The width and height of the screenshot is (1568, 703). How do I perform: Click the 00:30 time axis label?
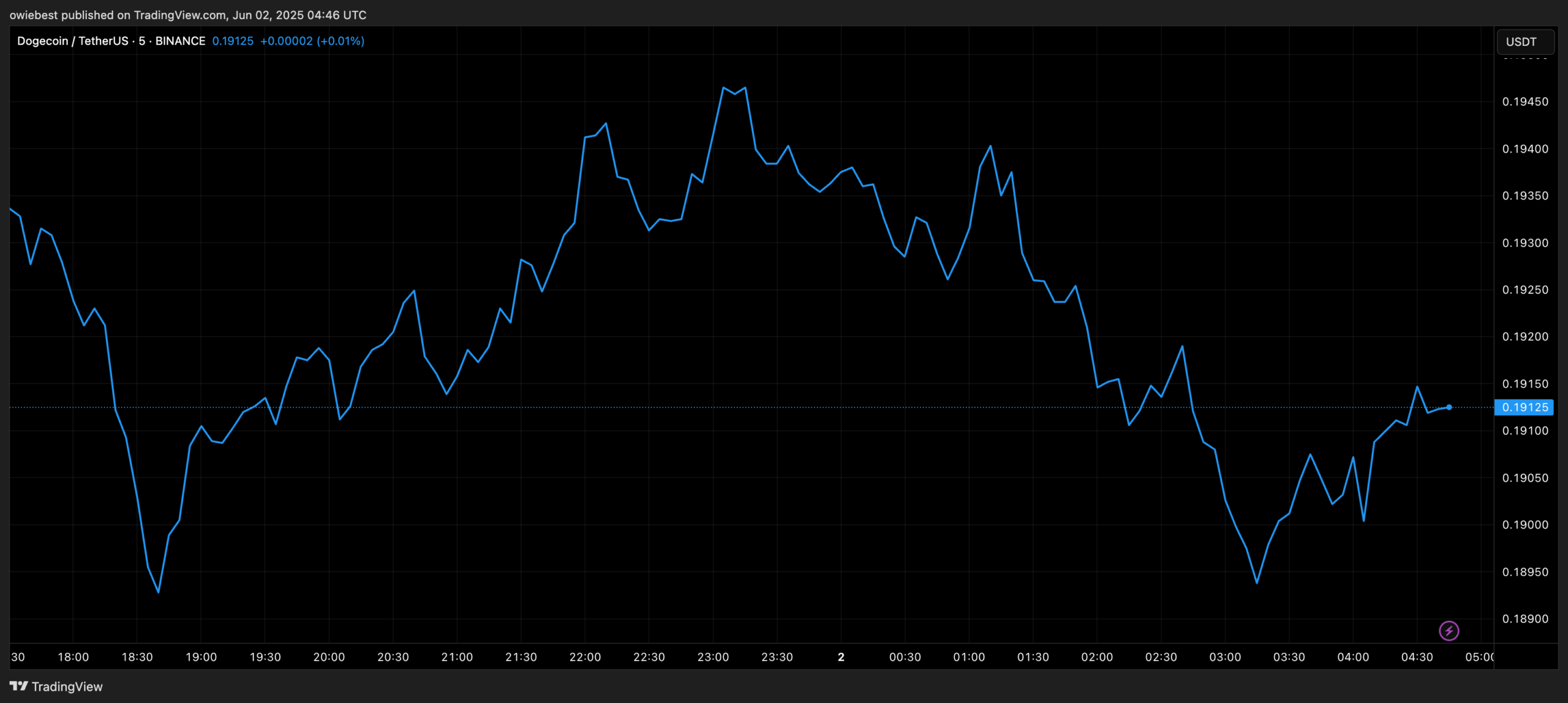click(905, 657)
